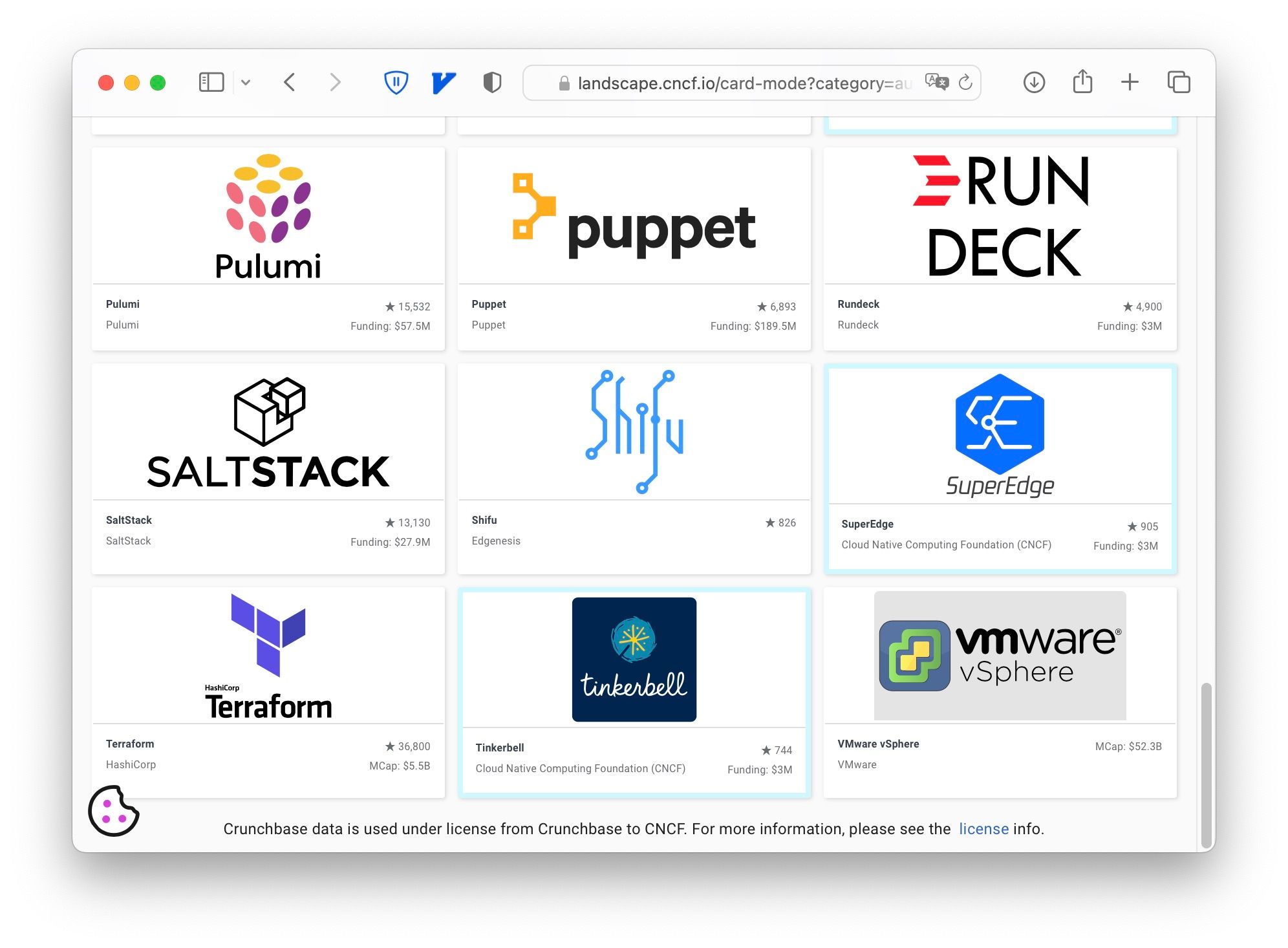Image resolution: width=1288 pixels, height=948 pixels.
Task: Click Tinkerbell's 744 star count
Action: coord(777,750)
